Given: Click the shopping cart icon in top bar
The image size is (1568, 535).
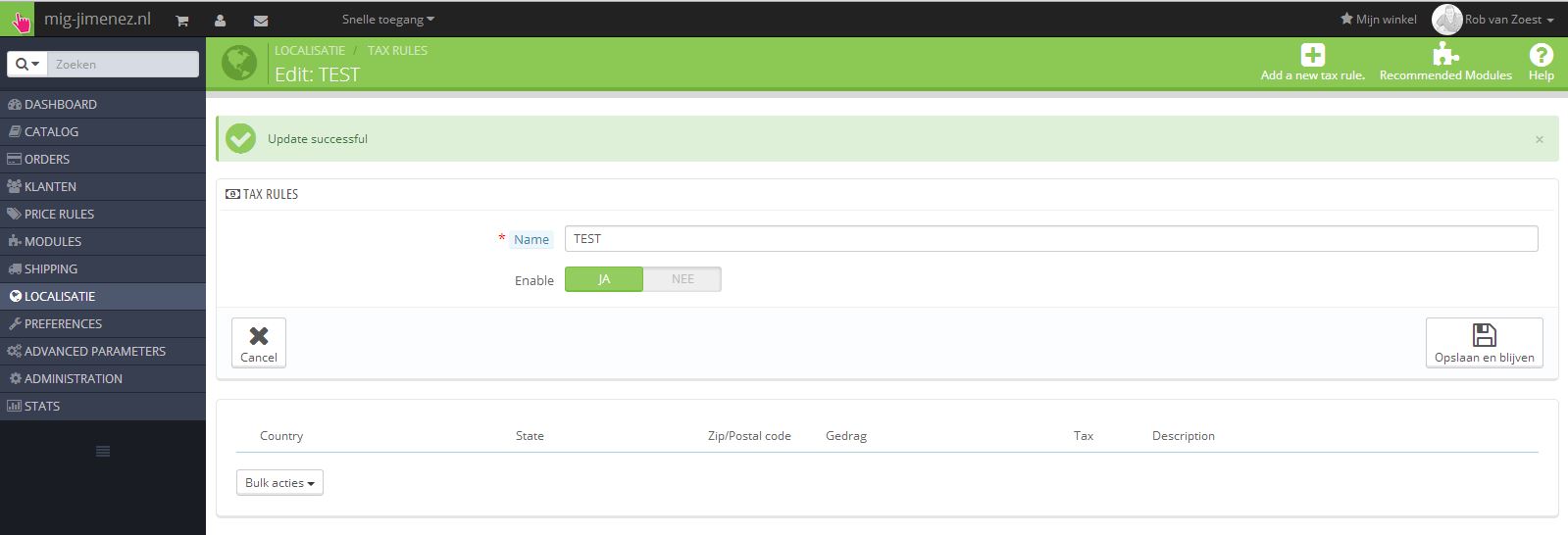Looking at the screenshot, I should coord(181,20).
